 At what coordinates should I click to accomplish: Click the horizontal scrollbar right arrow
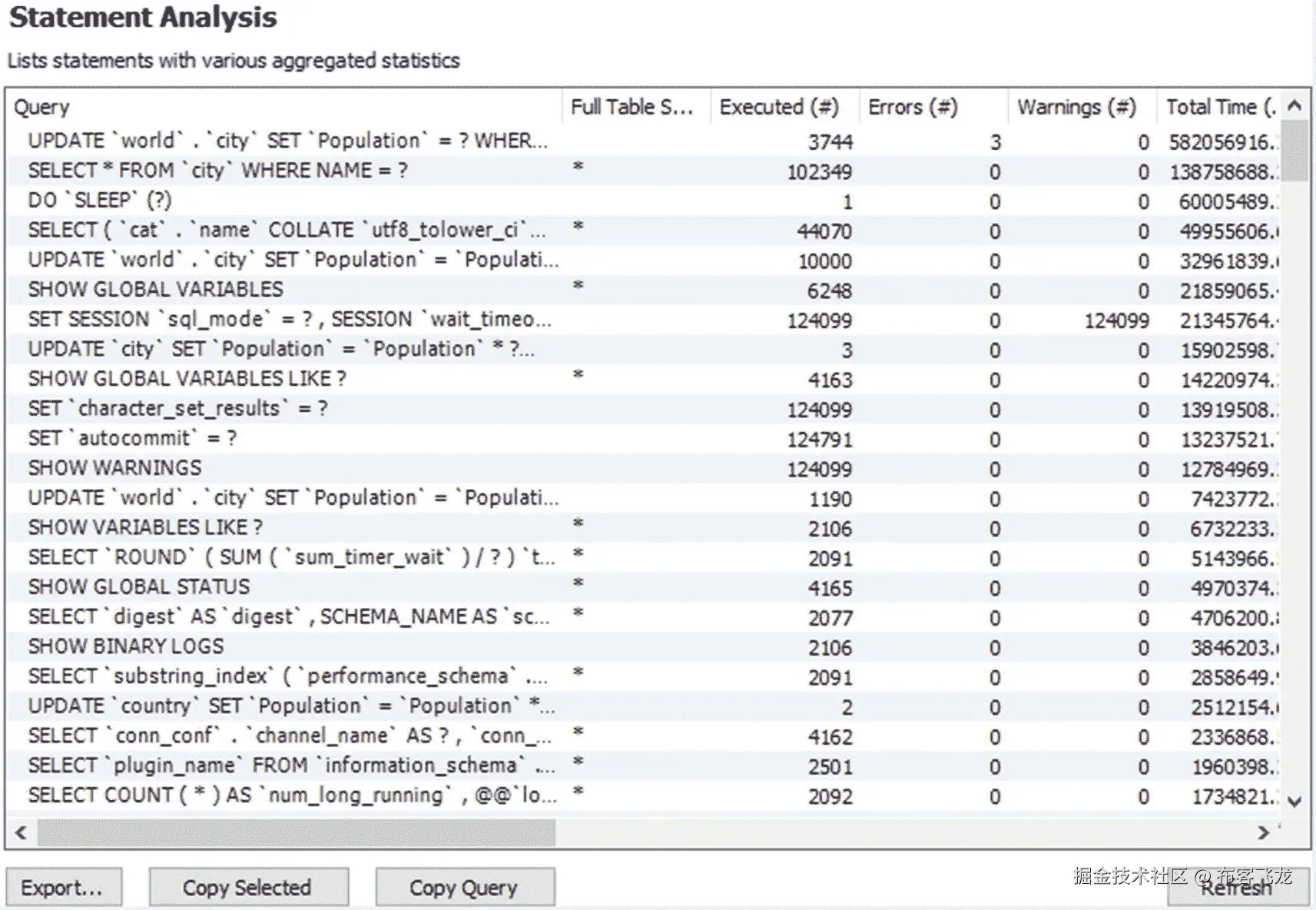point(1262,832)
